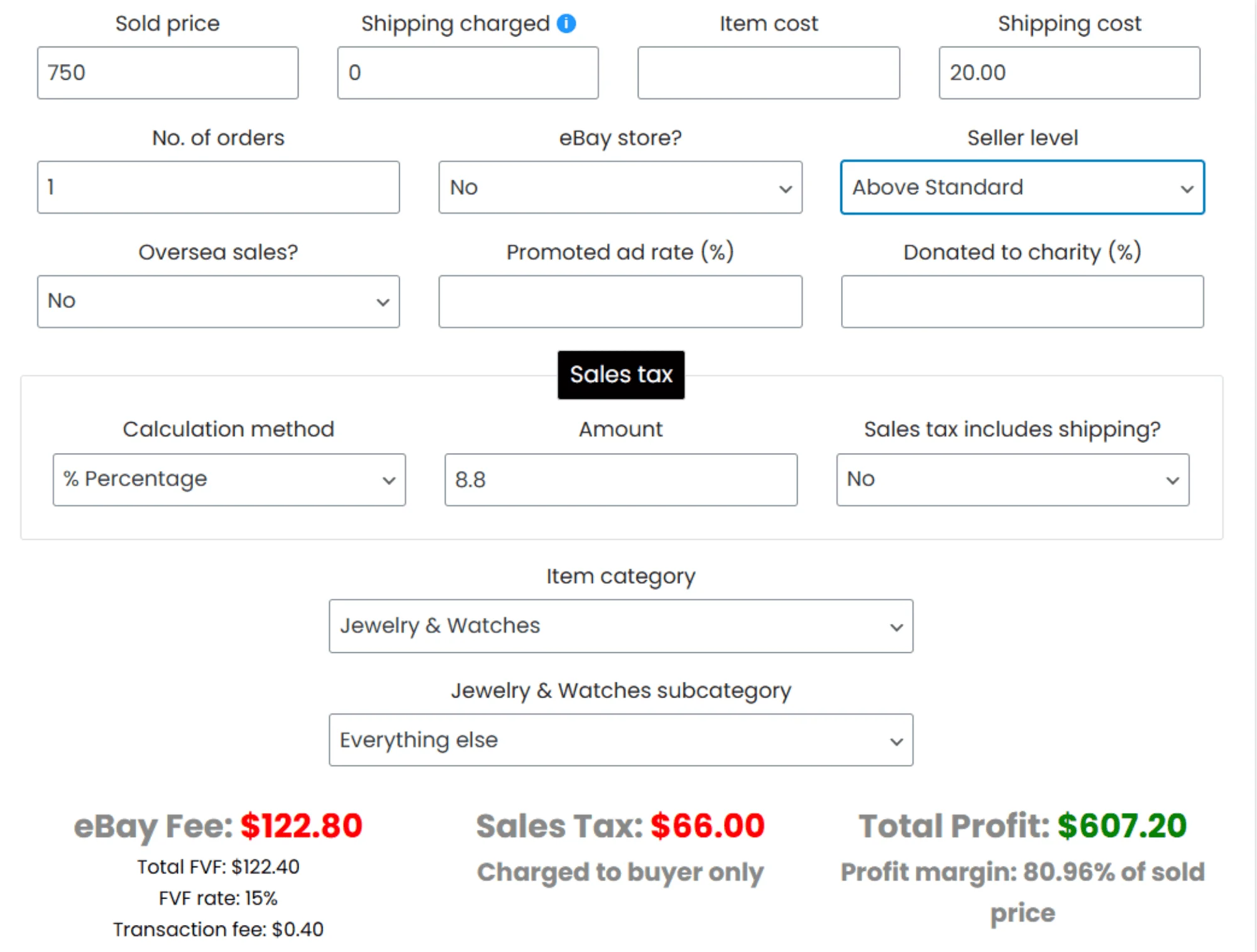1257x952 pixels.
Task: Open the Calculation method dropdown
Action: (x=229, y=479)
